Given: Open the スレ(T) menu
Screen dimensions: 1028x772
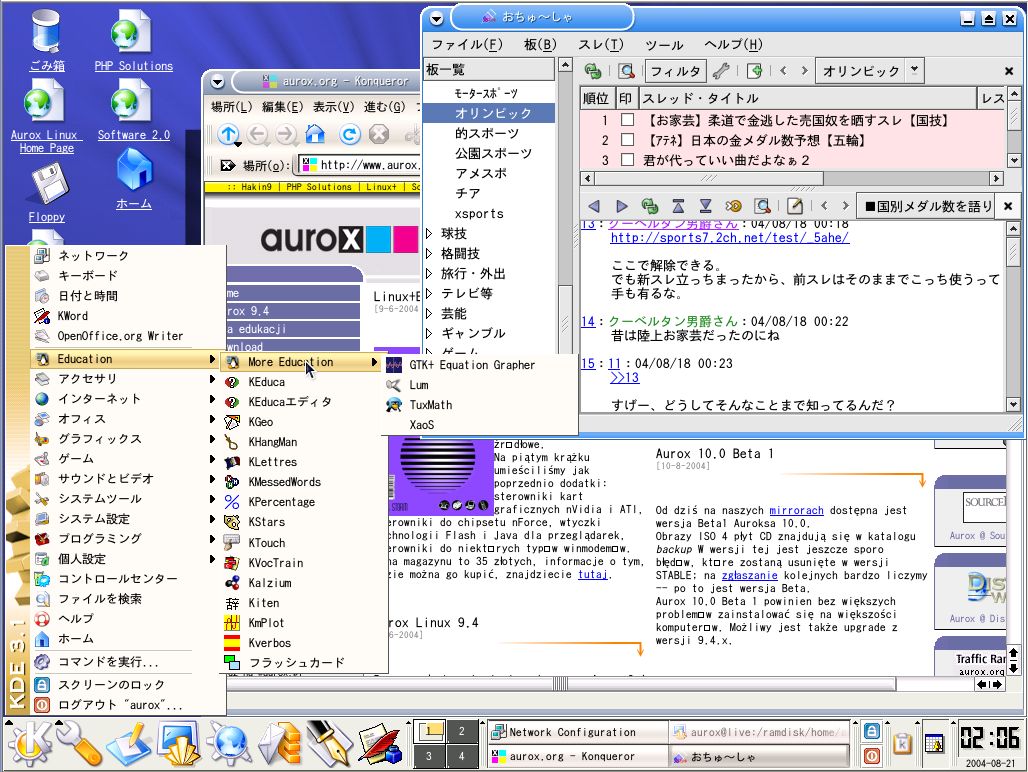Looking at the screenshot, I should pos(601,45).
